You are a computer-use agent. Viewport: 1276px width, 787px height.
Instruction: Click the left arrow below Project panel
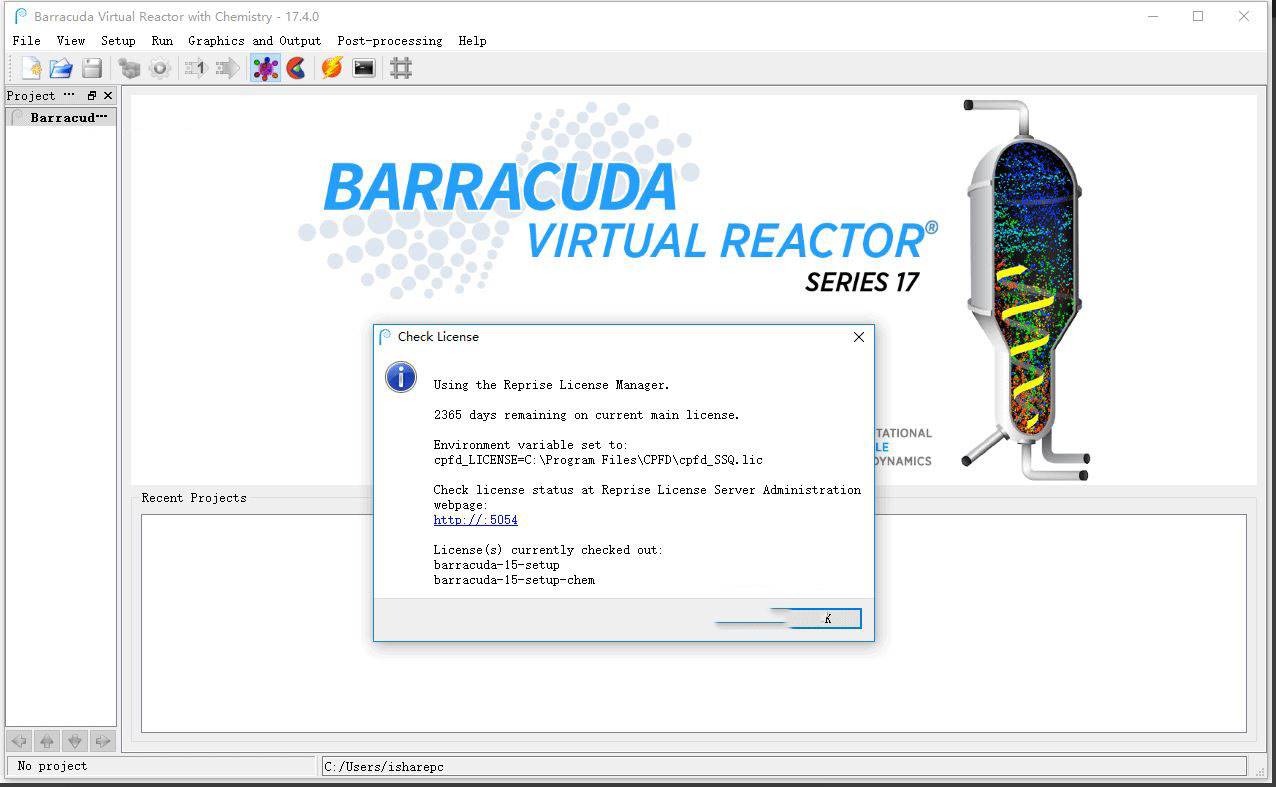pos(19,741)
